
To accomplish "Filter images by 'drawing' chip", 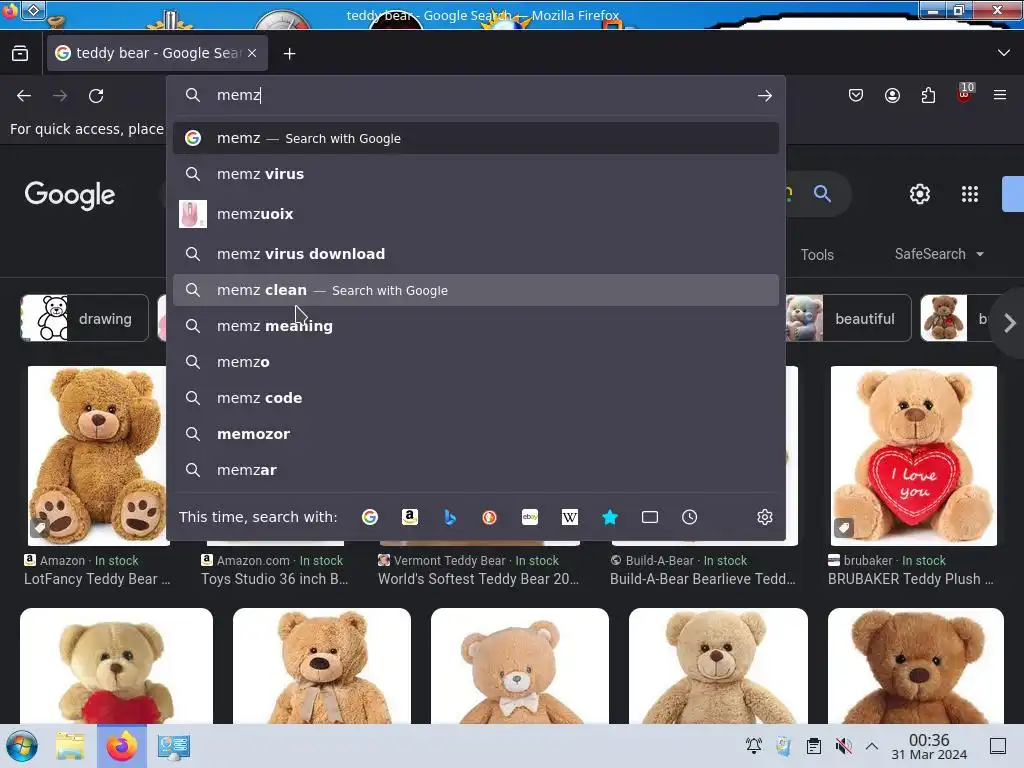I will coord(85,319).
